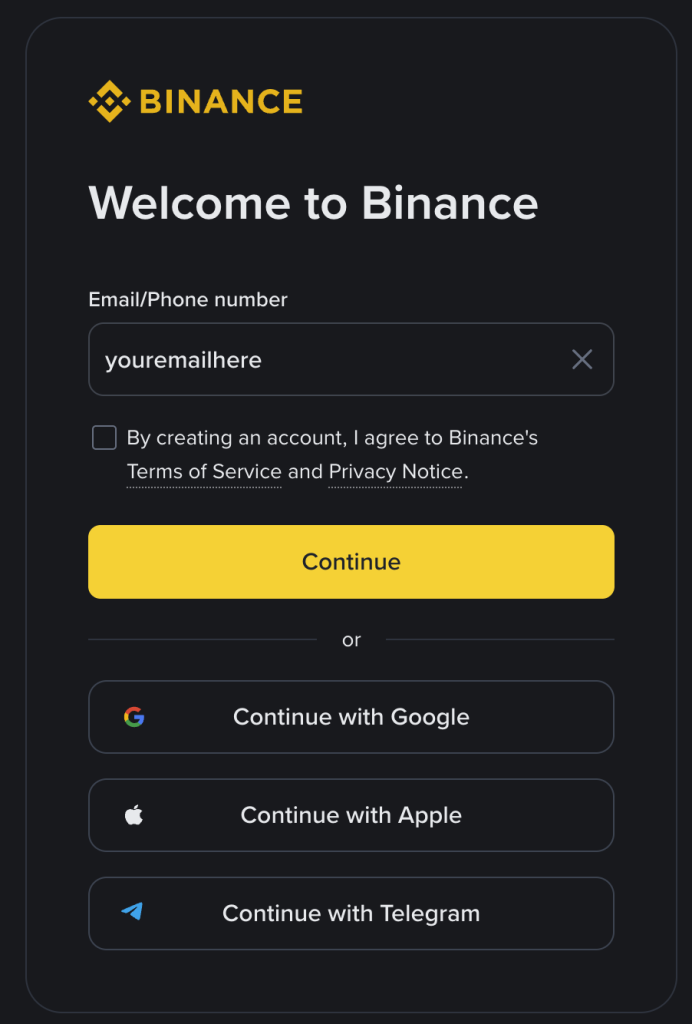
Task: Click the Telegram paper plane icon
Action: pyautogui.click(x=132, y=912)
